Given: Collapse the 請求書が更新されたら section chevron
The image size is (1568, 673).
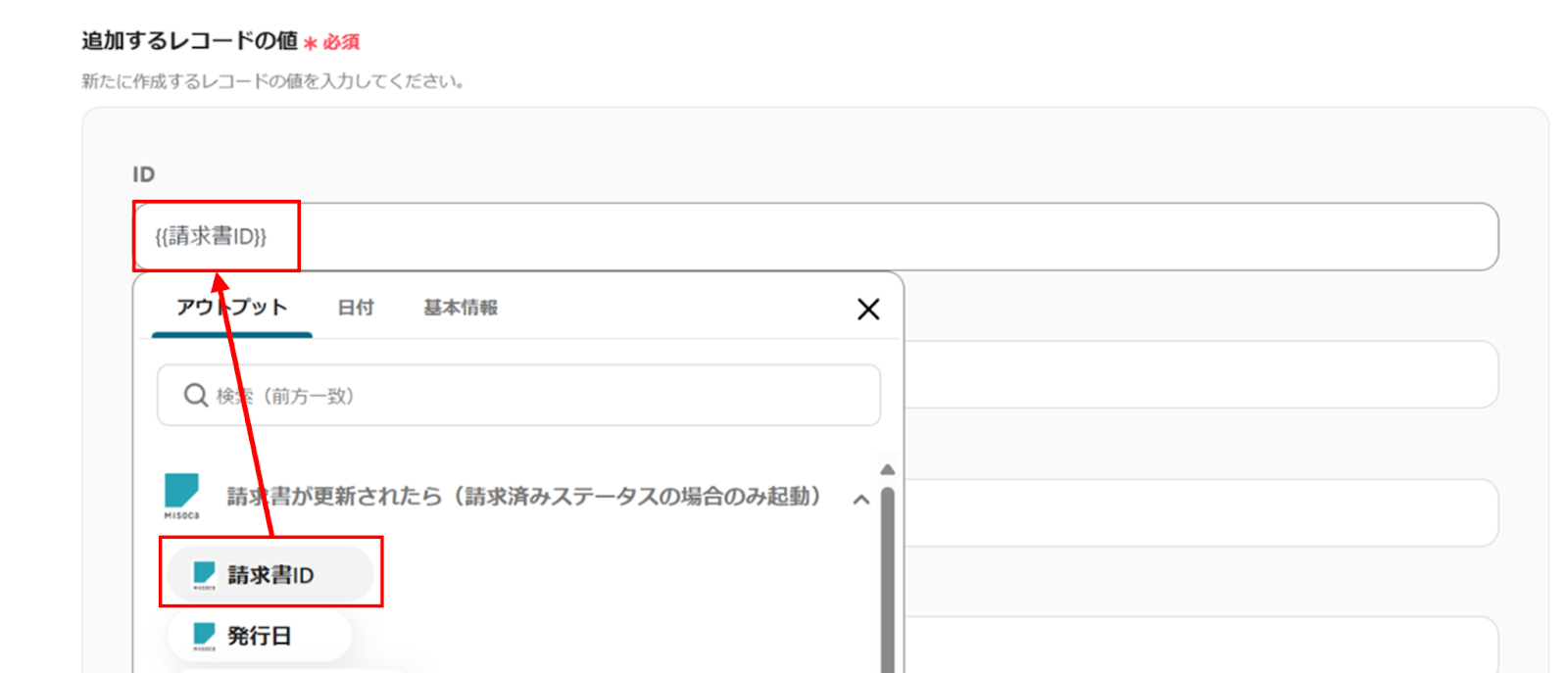Looking at the screenshot, I should click(861, 500).
